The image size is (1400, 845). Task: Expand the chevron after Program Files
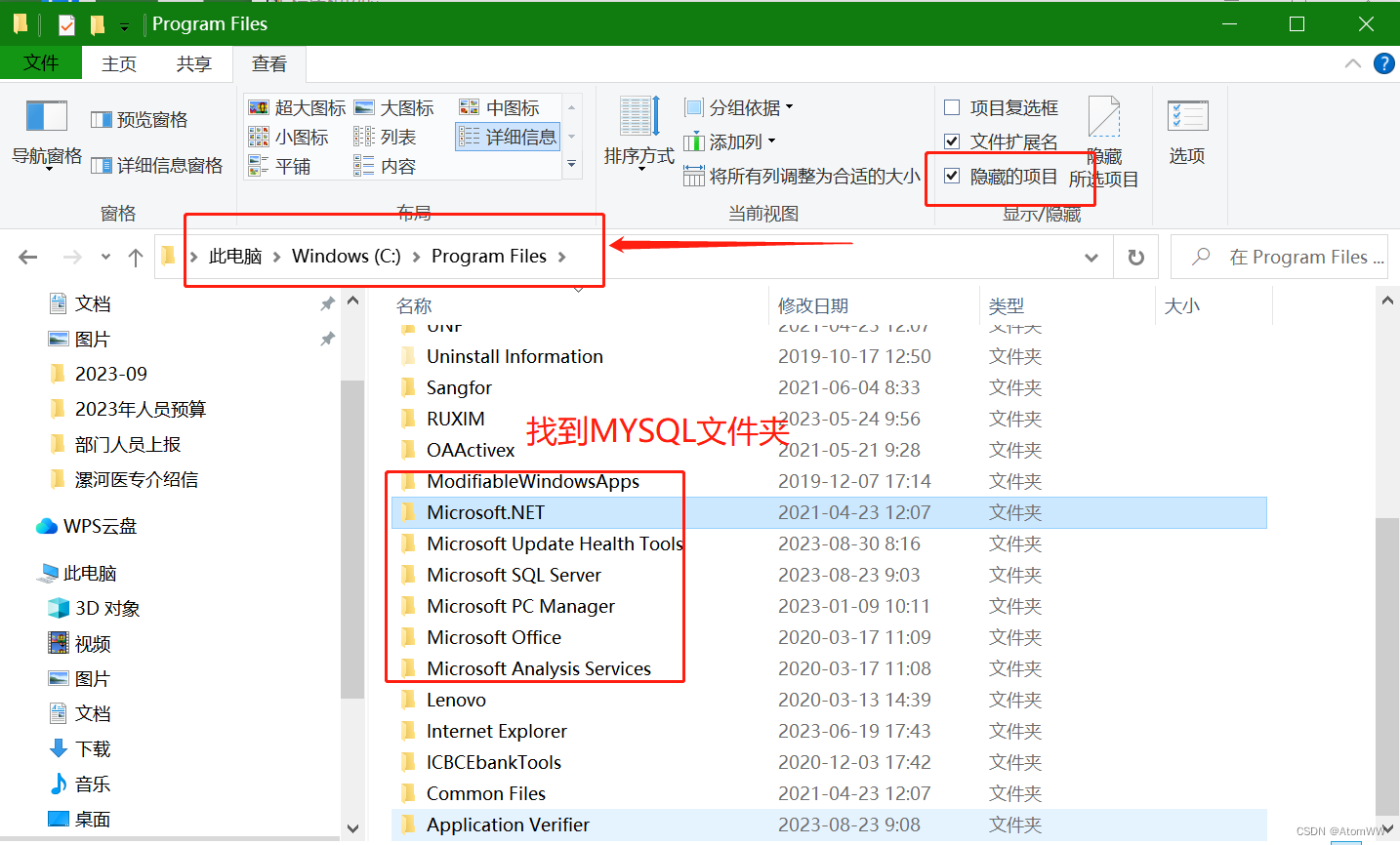562,257
